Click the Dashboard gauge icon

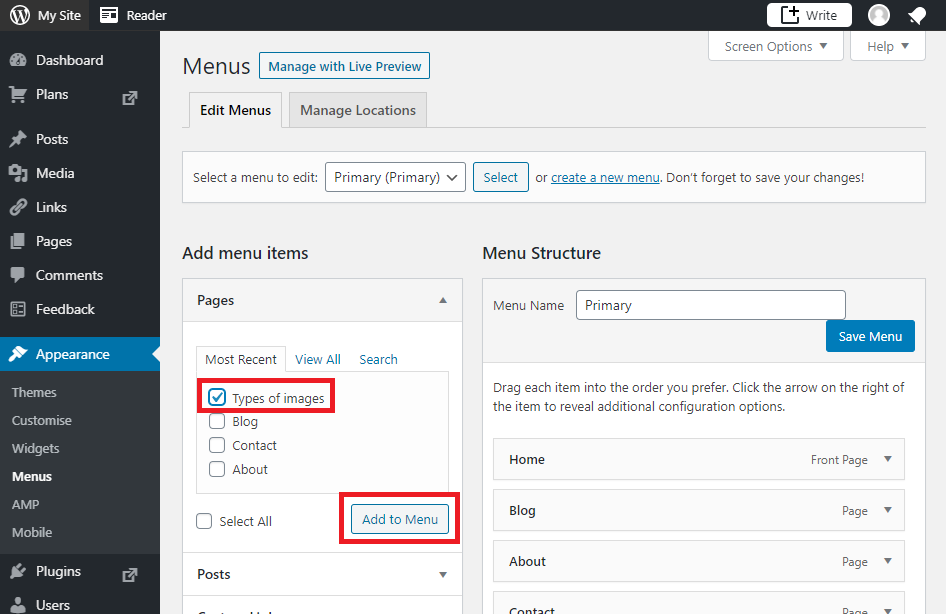pyautogui.click(x=18, y=60)
